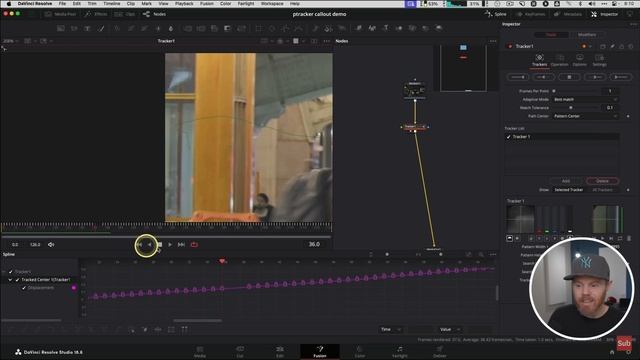Toggle the Inspector panel button
640x360 pixels.
[604, 14]
